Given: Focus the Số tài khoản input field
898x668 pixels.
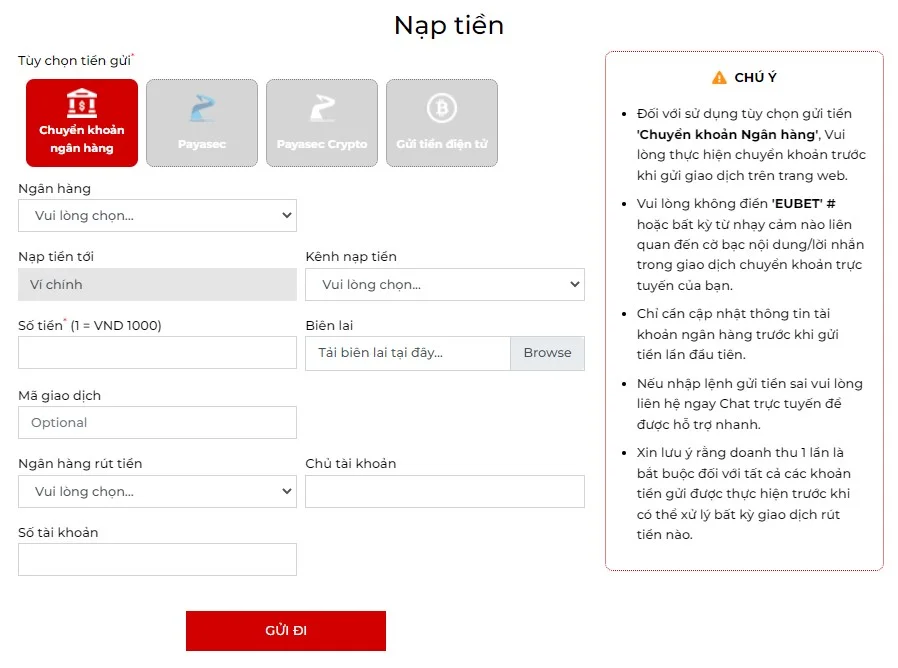Looking at the screenshot, I should click(x=157, y=560).
